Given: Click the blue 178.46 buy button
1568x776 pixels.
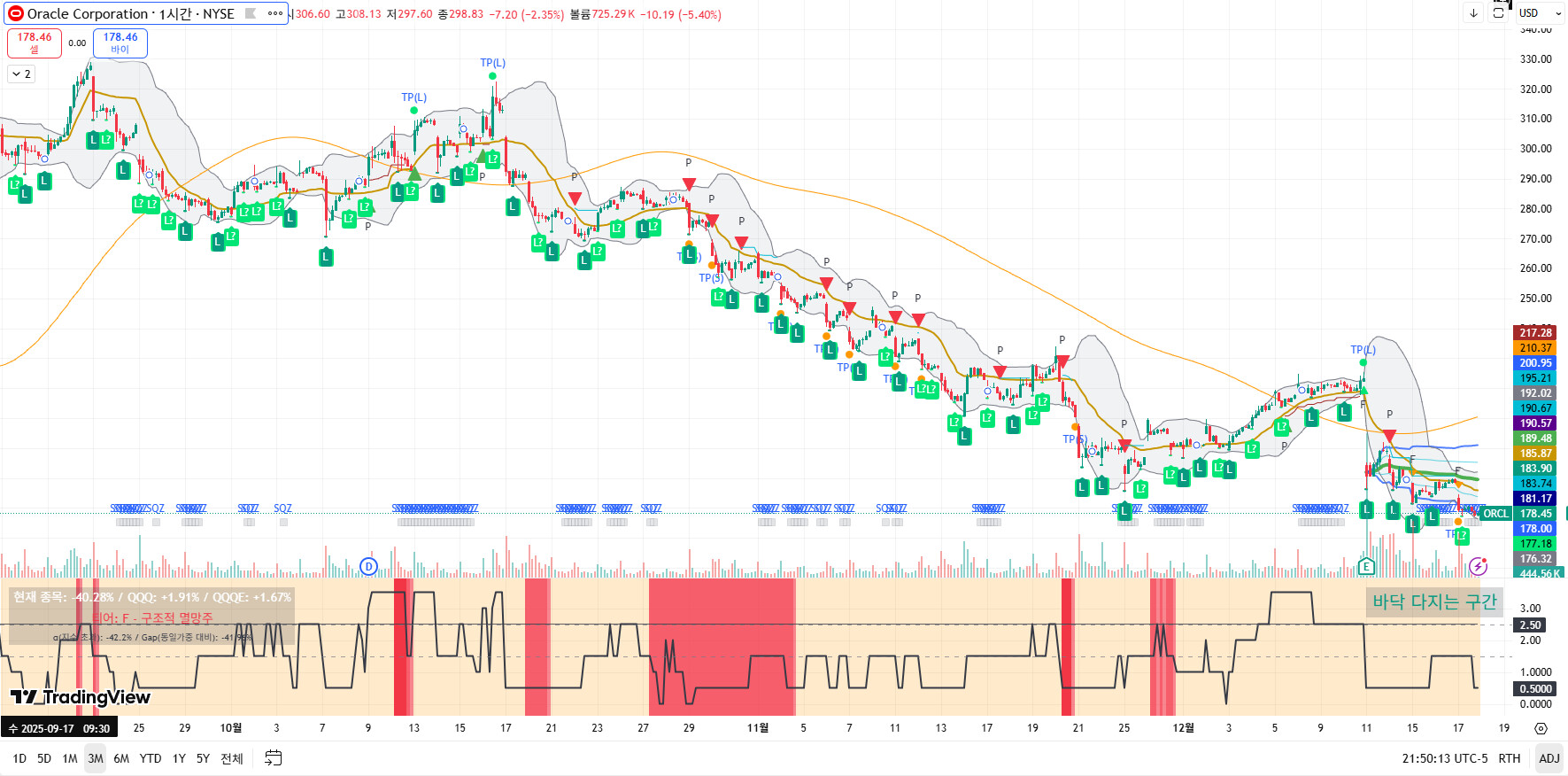Looking at the screenshot, I should tap(120, 43).
